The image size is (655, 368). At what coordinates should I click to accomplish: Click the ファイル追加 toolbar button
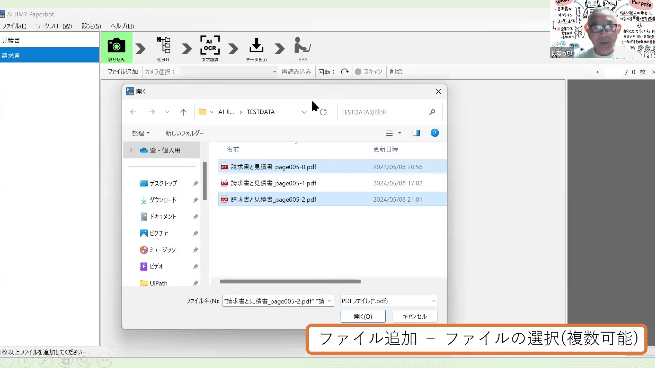pos(122,72)
